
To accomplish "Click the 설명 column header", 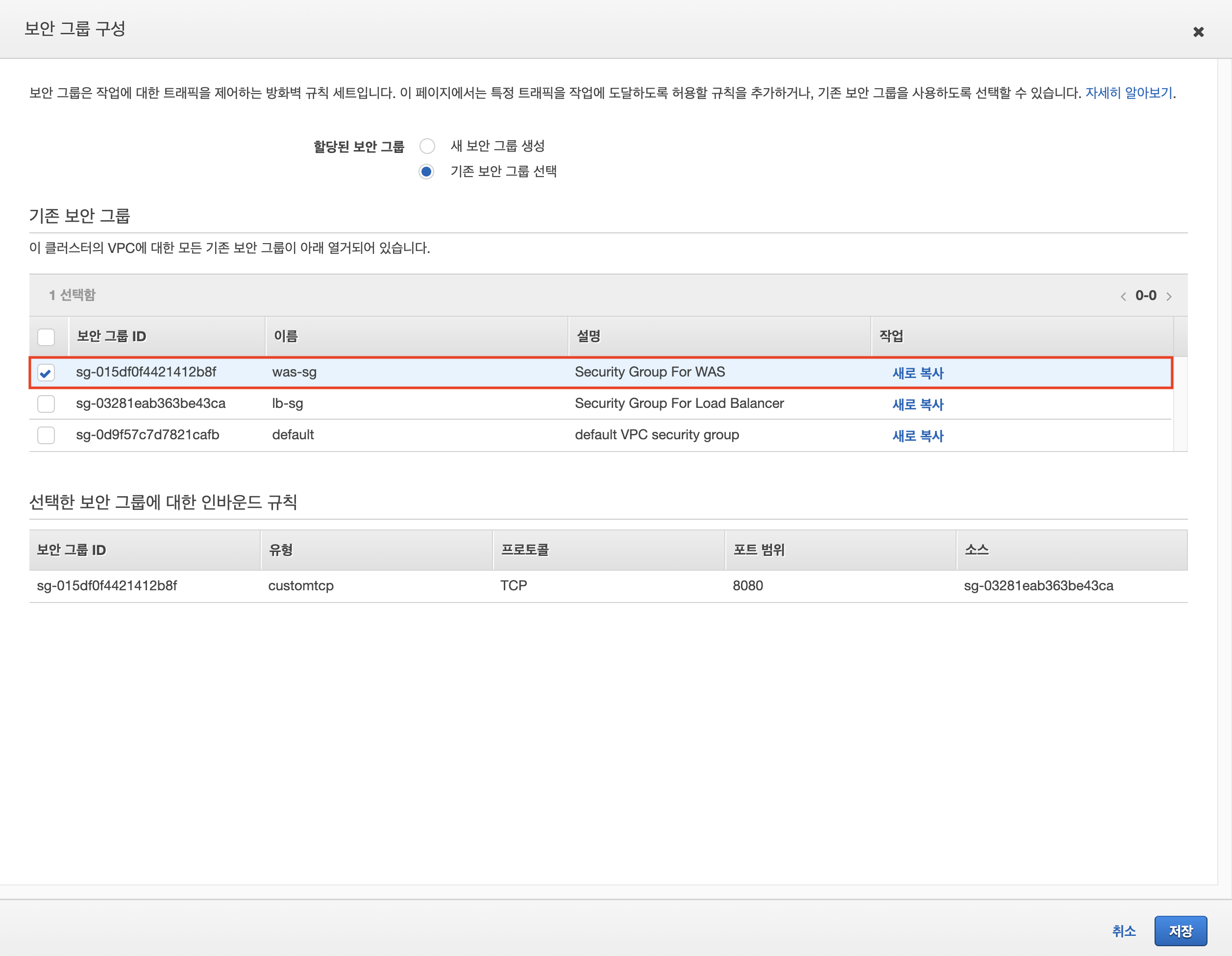I will pos(589,336).
